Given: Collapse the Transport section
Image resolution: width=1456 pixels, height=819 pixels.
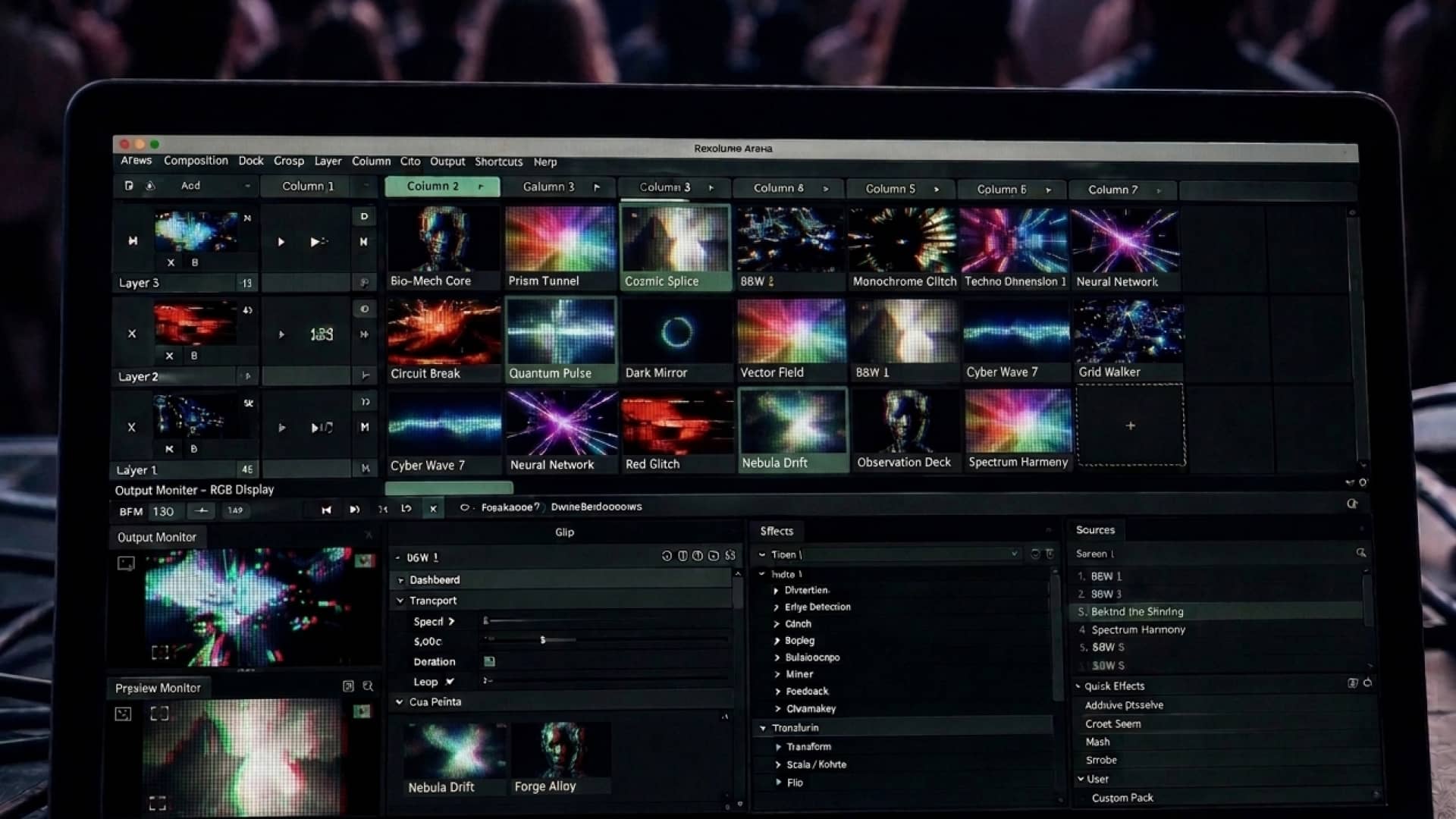Looking at the screenshot, I should (x=400, y=601).
